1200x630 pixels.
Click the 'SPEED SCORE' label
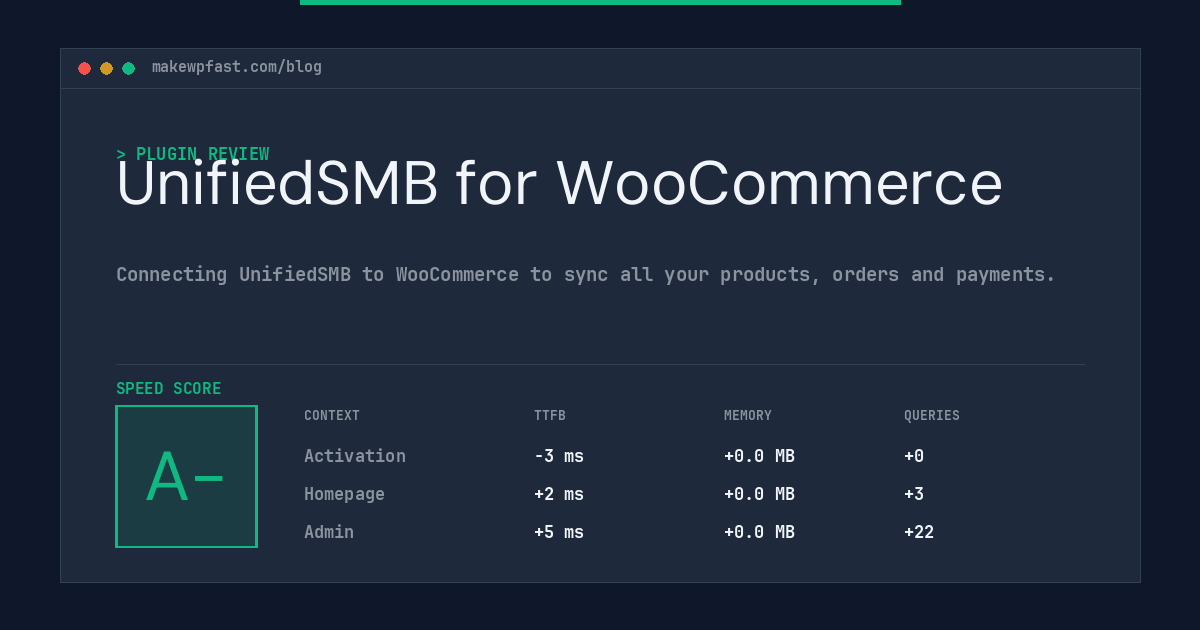(169, 388)
